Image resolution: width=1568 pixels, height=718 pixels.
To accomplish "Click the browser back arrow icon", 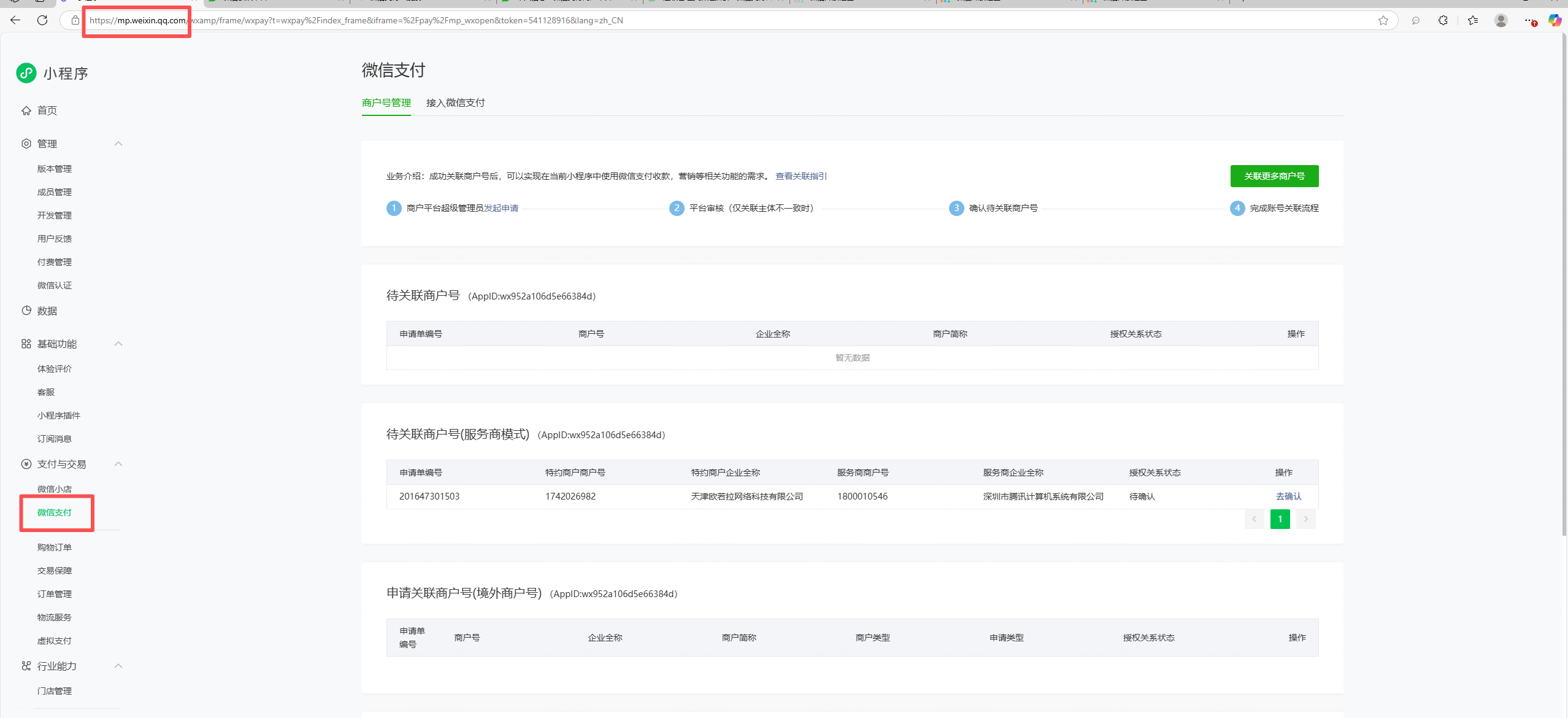I will (x=15, y=20).
